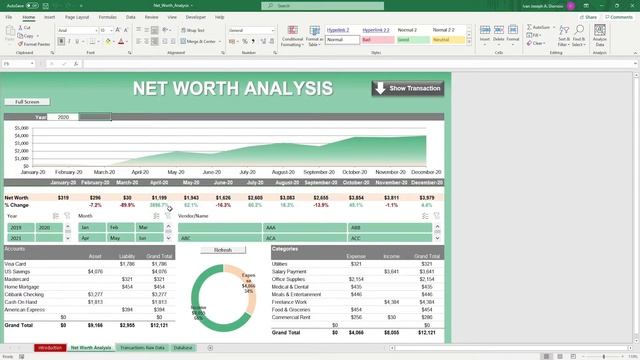Toggle Wrap Text
640x360 pixels.
[192, 30]
